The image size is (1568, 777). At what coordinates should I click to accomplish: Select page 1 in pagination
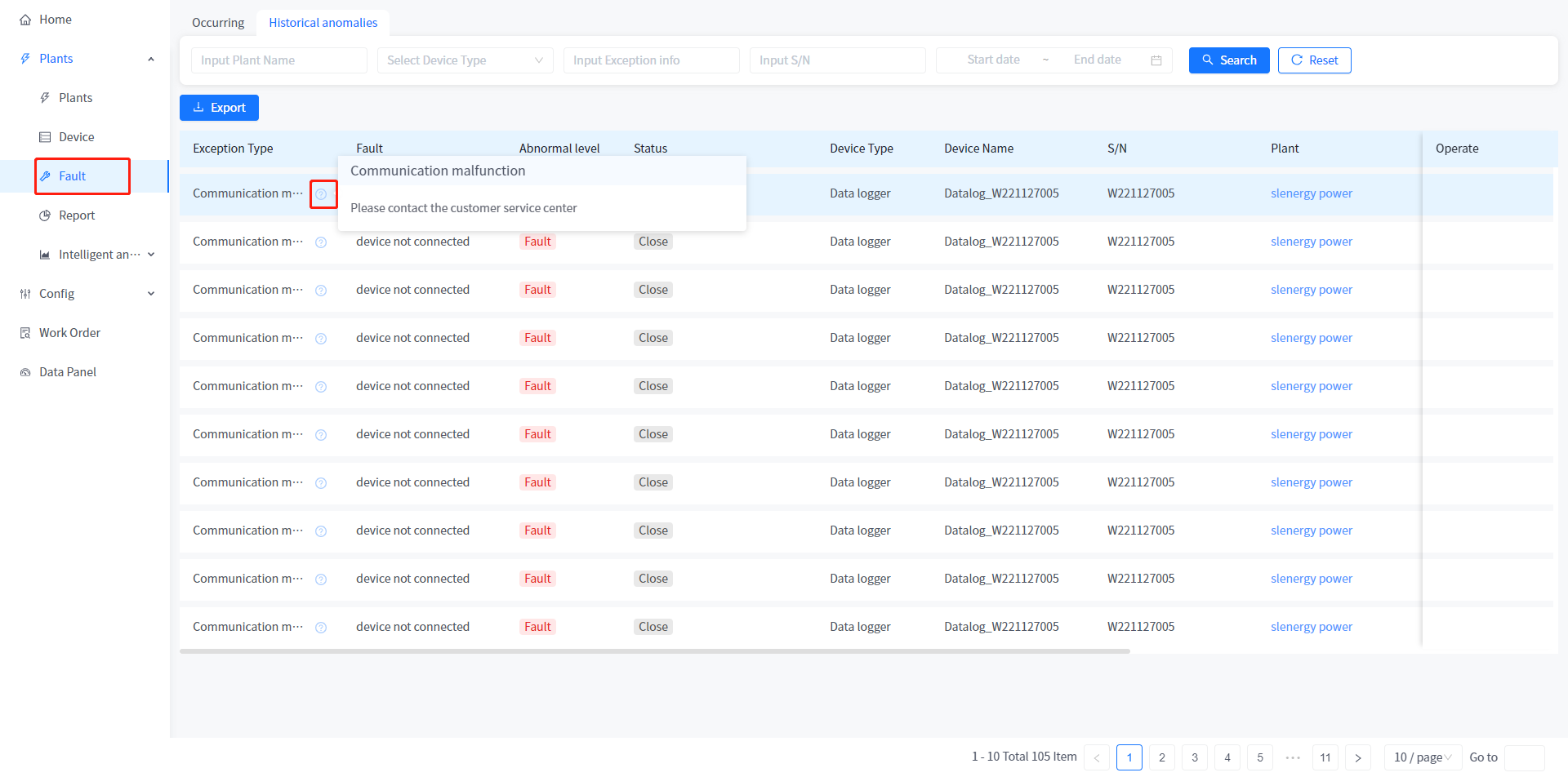pyautogui.click(x=1129, y=757)
